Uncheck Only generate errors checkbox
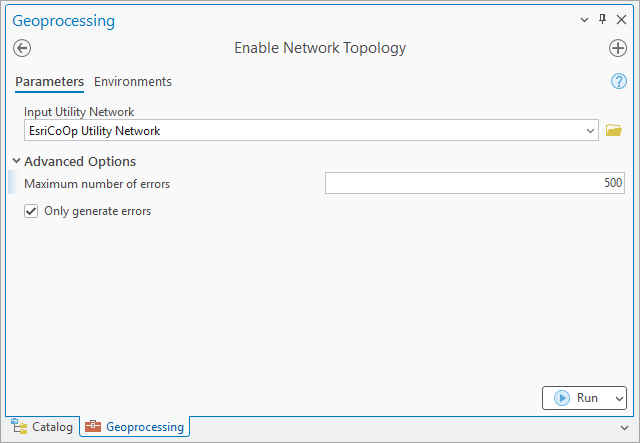640x443 pixels. click(31, 211)
